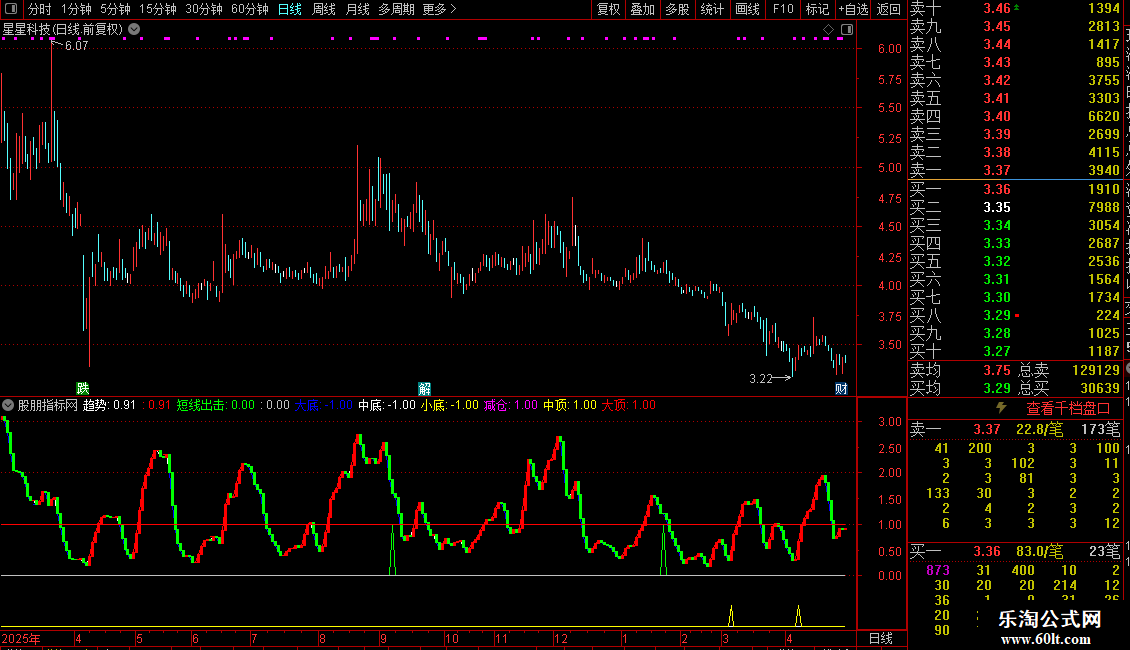Click the 跌 marker on the chart

[83, 388]
